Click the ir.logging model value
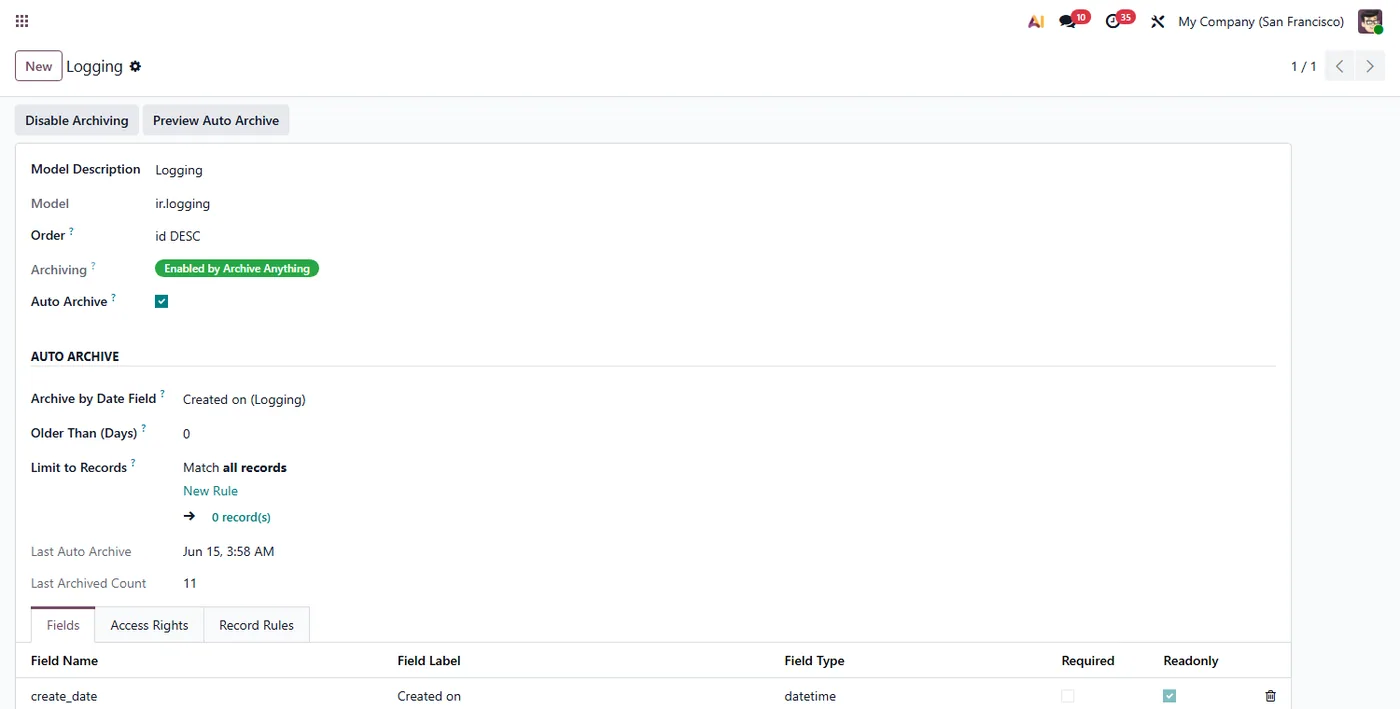Image resolution: width=1400 pixels, height=709 pixels. pyautogui.click(x=182, y=203)
